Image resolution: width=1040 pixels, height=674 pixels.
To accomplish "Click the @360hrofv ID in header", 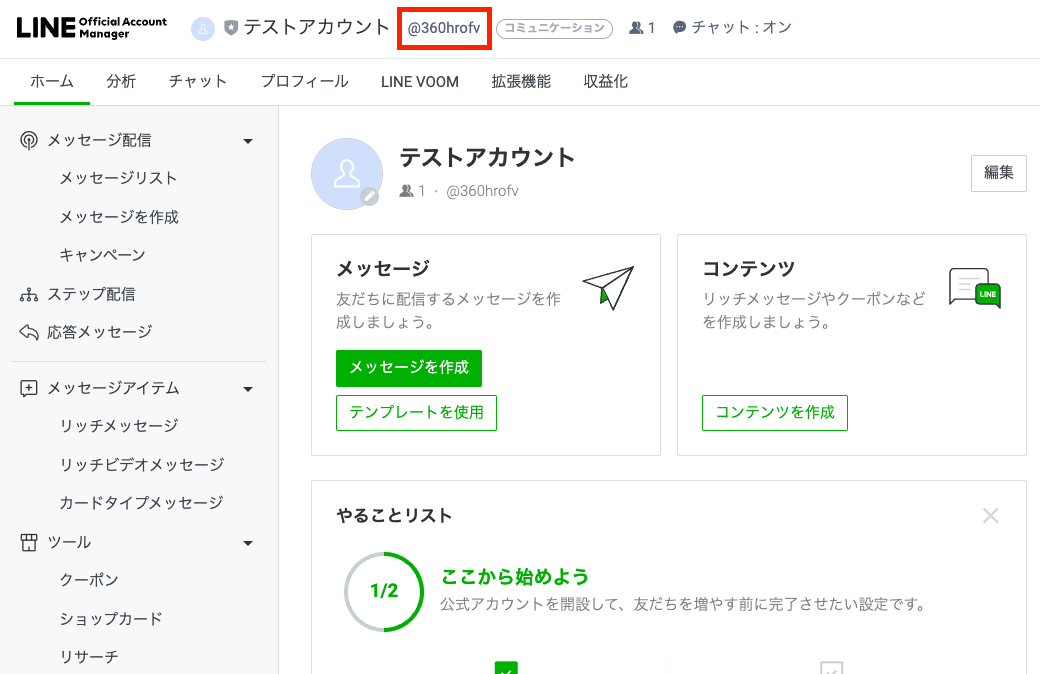I will [x=444, y=29].
